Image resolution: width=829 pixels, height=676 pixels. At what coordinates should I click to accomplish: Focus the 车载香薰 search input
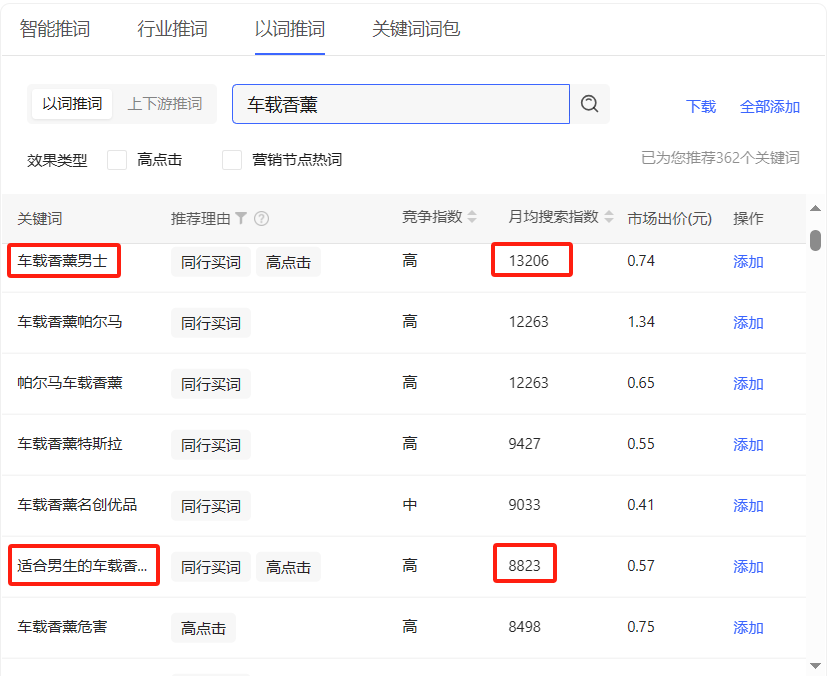coord(401,104)
